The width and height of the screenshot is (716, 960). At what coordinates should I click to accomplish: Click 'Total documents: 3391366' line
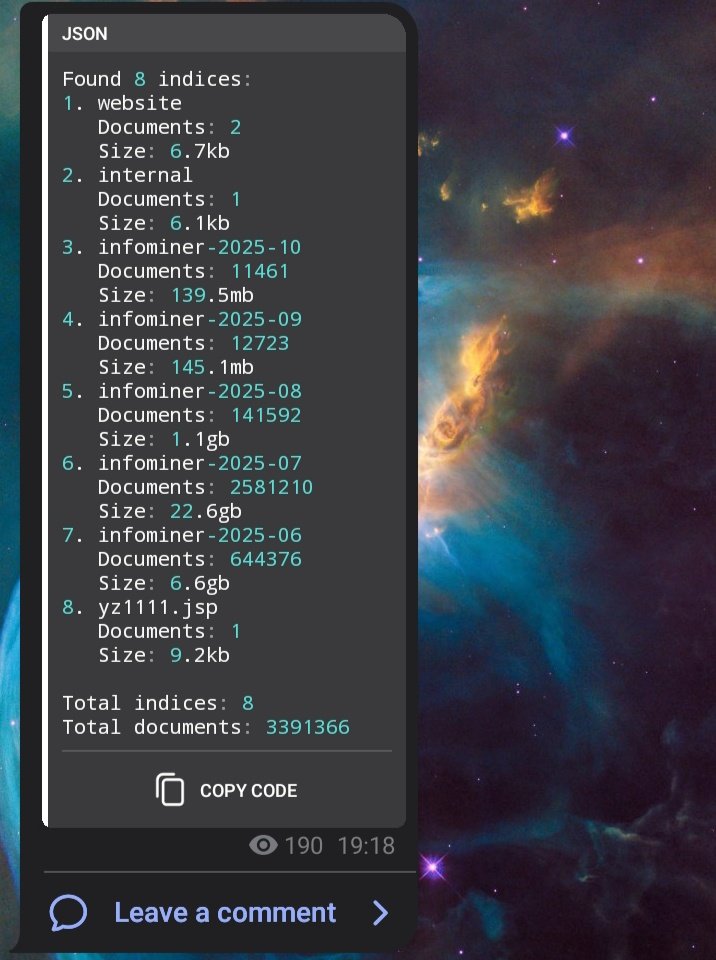[206, 727]
